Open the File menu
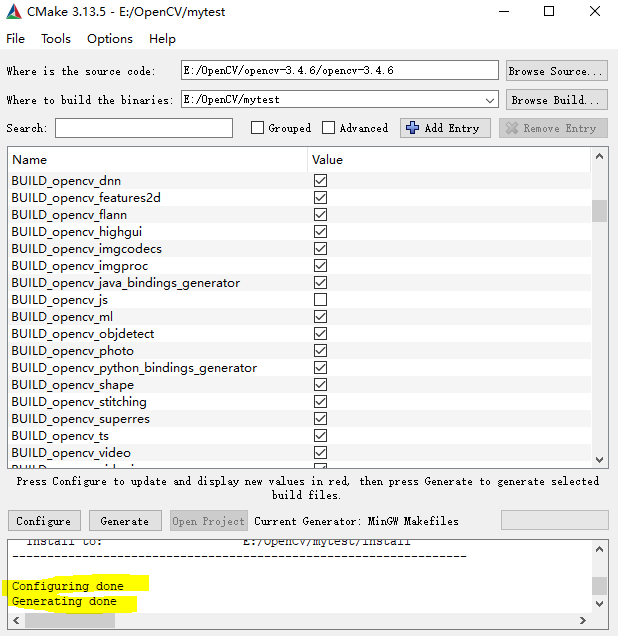 coord(15,39)
